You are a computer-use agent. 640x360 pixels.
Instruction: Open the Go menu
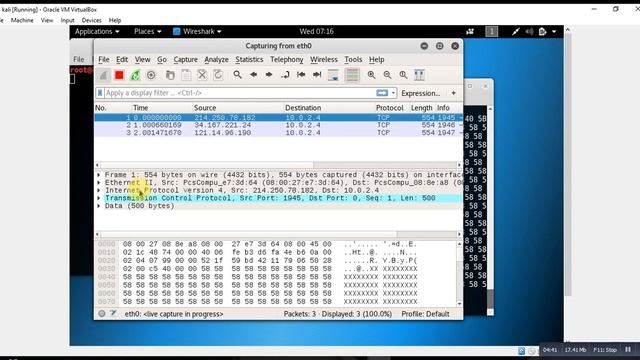point(162,60)
